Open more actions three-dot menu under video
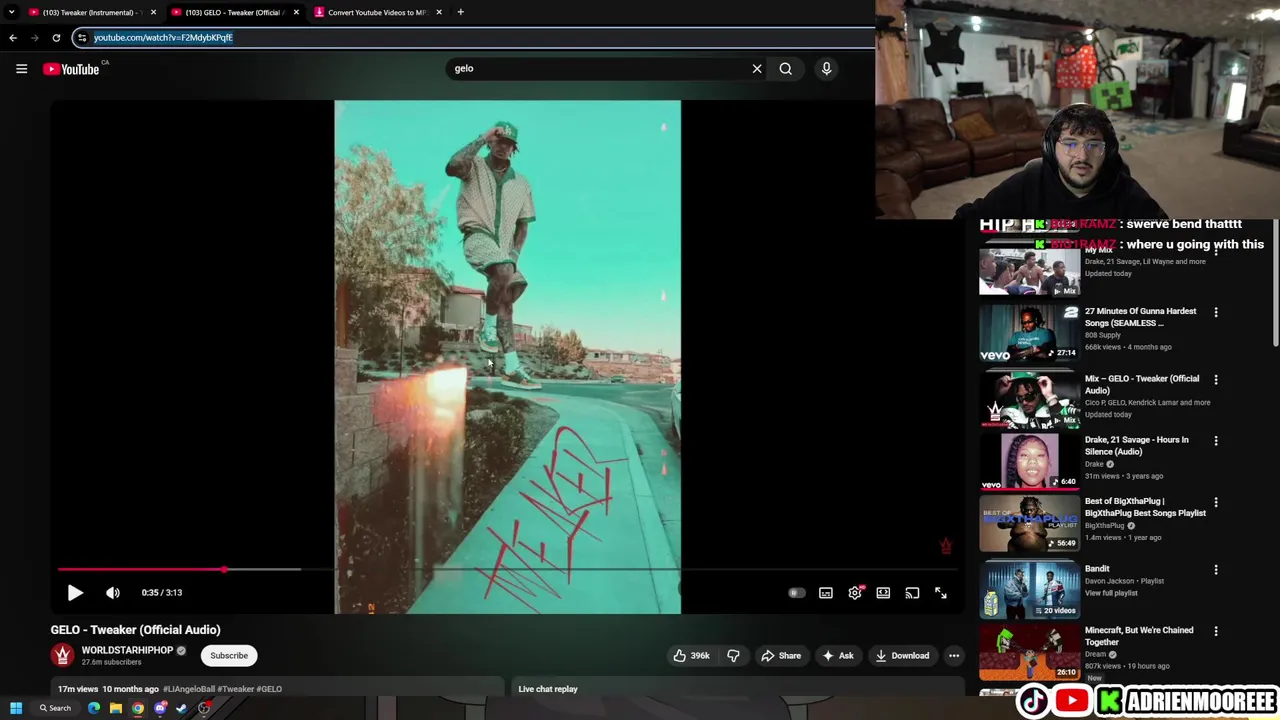The width and height of the screenshot is (1280, 720). point(954,656)
